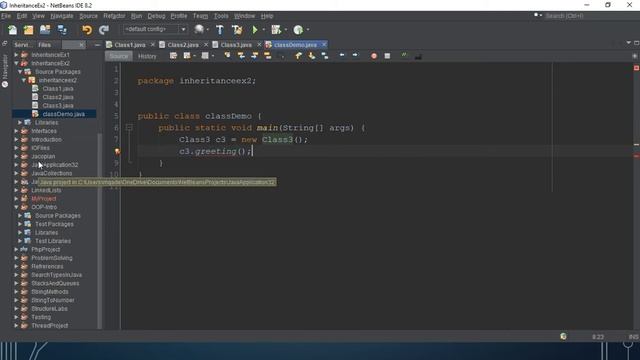640x360 pixels.
Task: Open the Team menu
Action: [x=200, y=16]
